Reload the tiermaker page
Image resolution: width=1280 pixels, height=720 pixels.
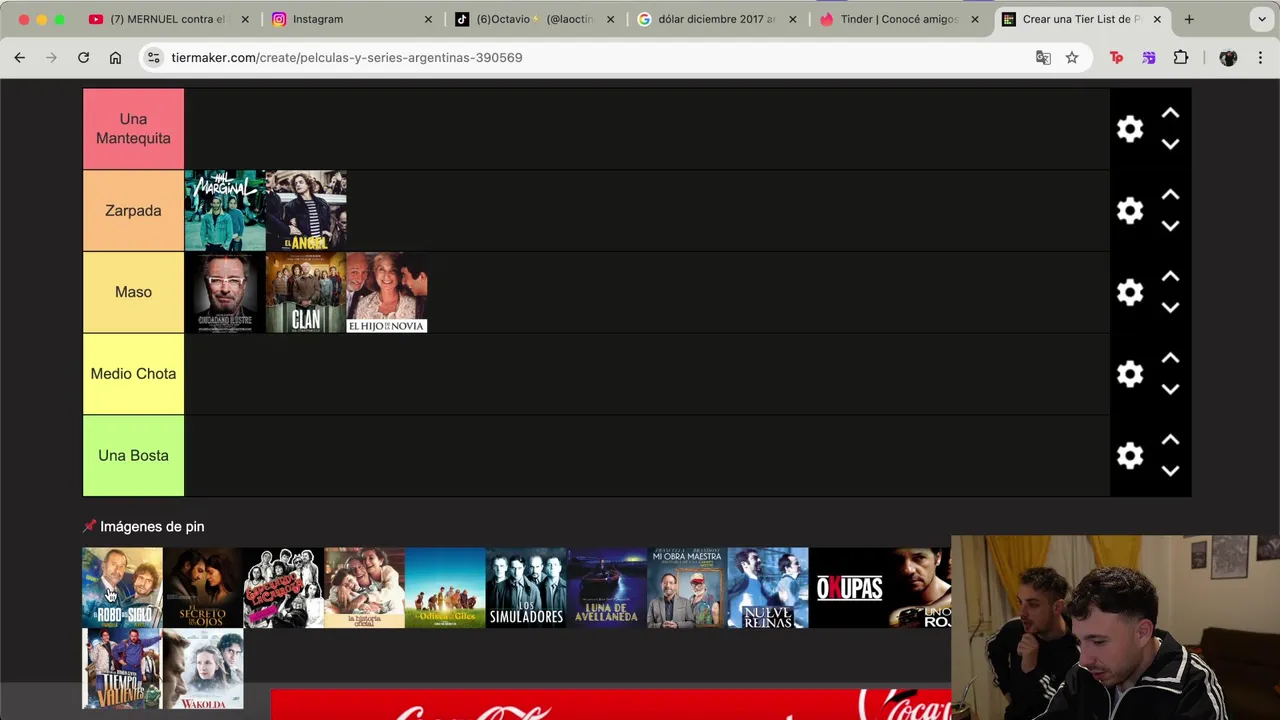click(x=84, y=58)
